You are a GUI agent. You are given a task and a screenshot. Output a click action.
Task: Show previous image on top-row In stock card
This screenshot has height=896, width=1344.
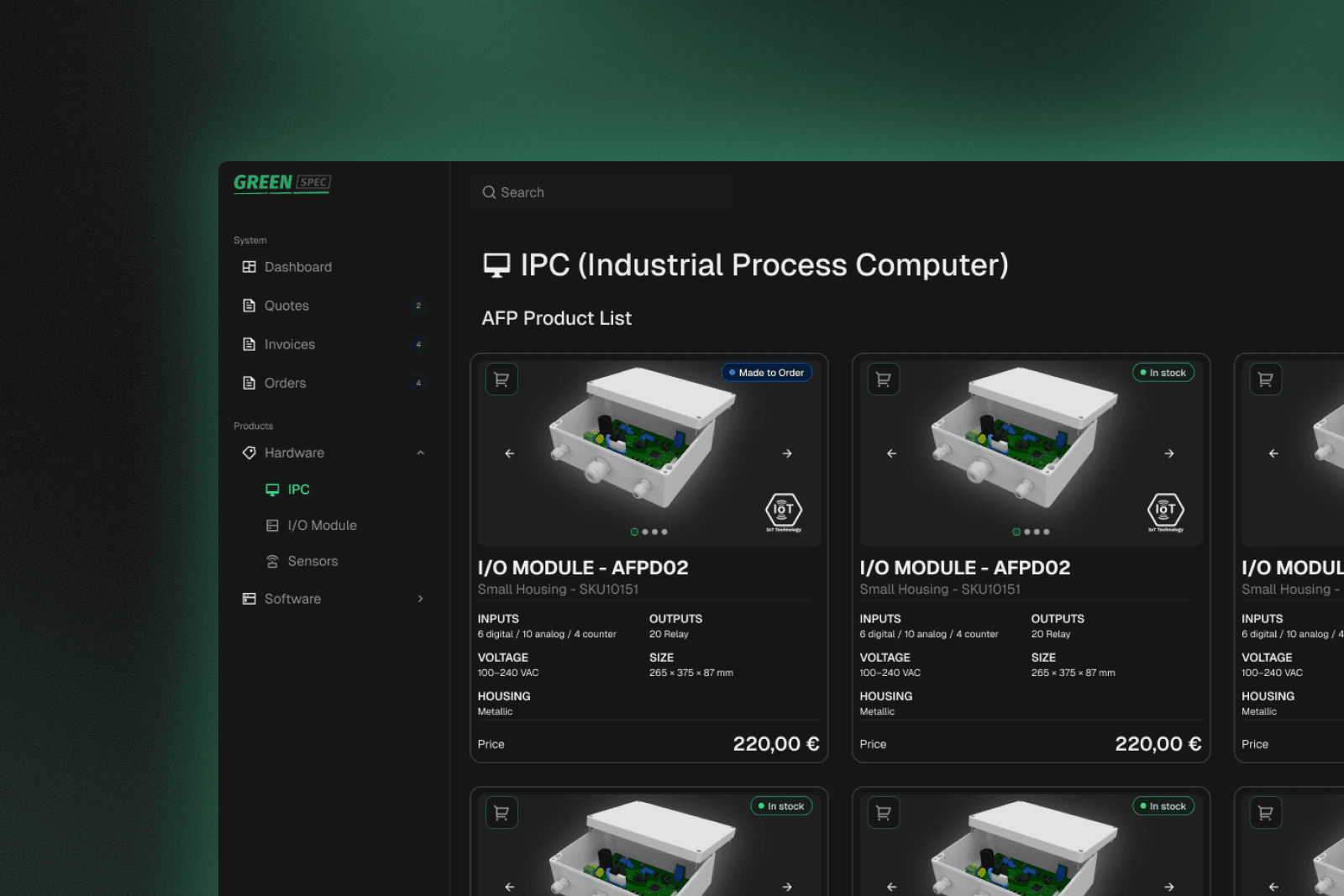[892, 453]
